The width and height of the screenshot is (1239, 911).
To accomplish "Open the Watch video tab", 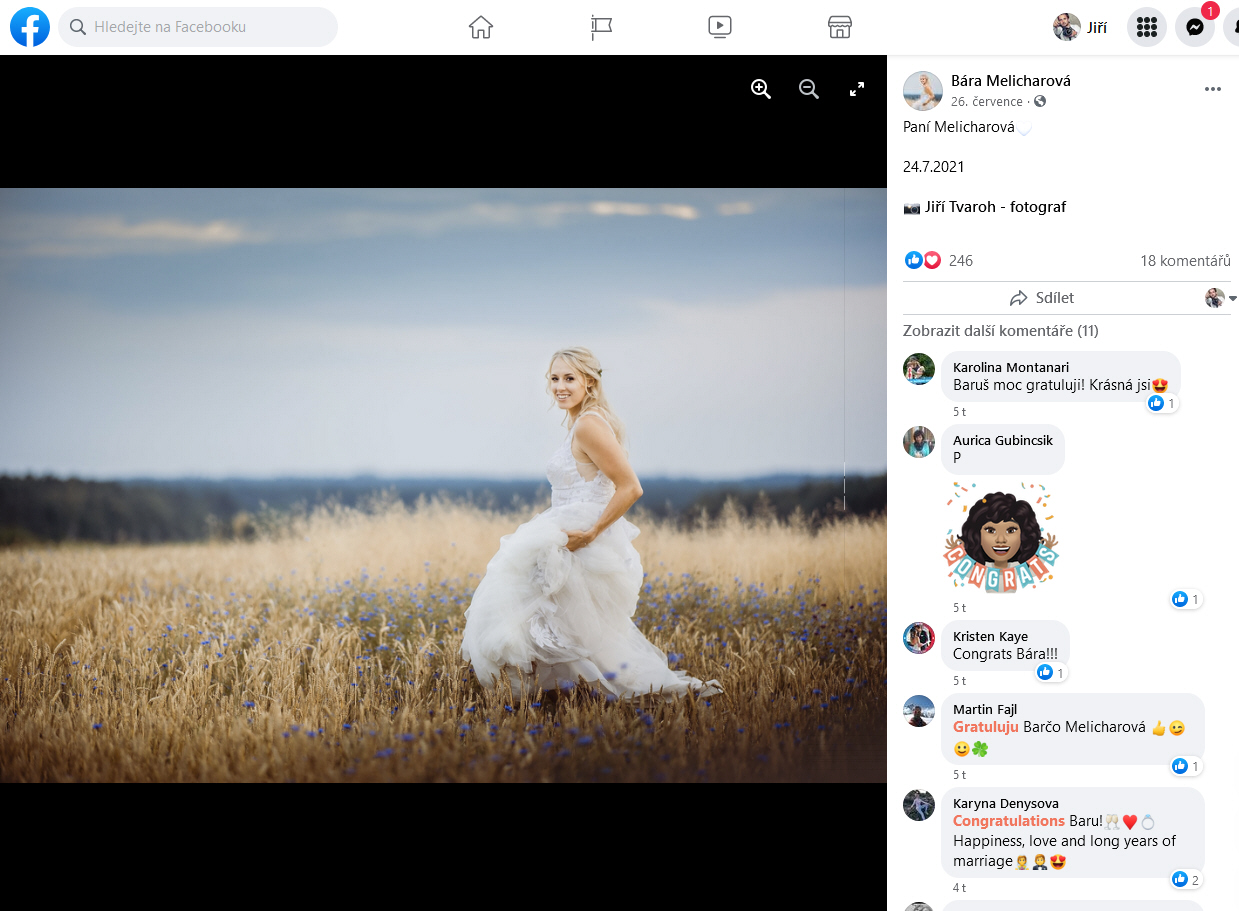I will pyautogui.click(x=720, y=27).
